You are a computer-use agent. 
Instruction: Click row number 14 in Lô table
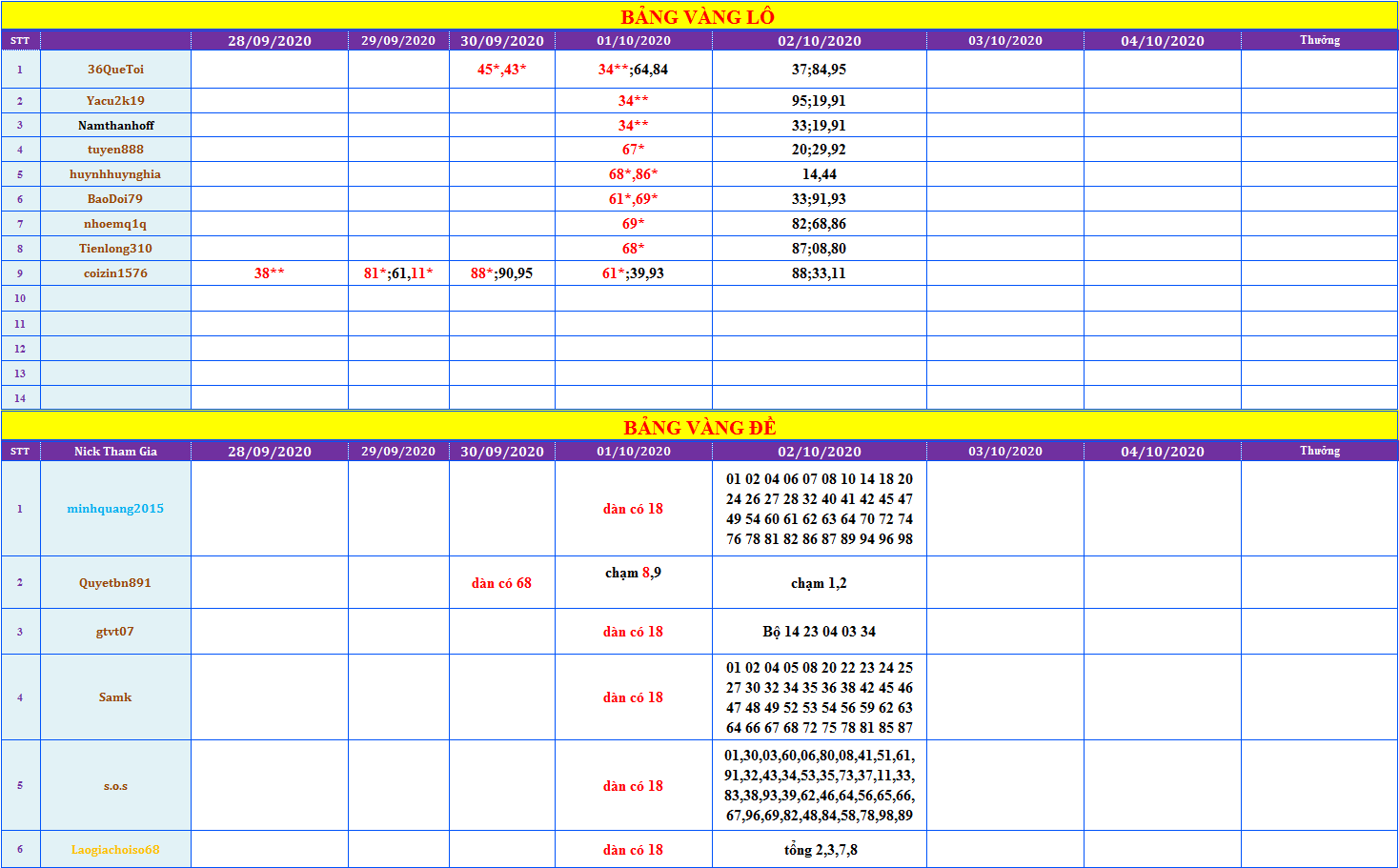pos(20,397)
